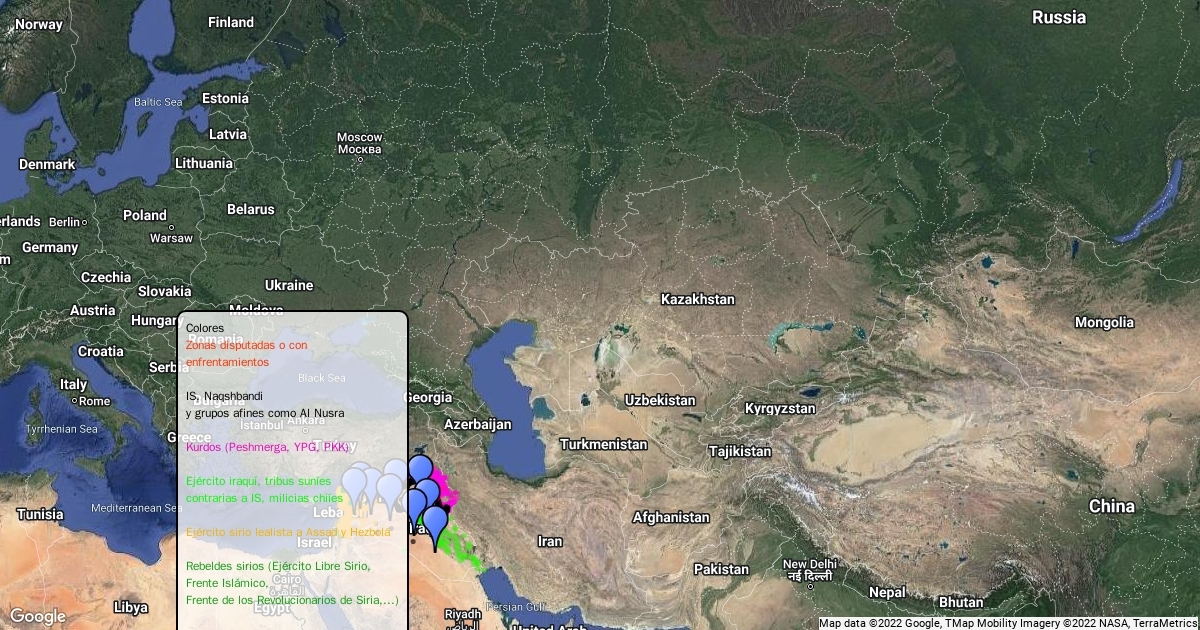The height and width of the screenshot is (630, 1200).
Task: Click the 'Kazakhstan' map label
Action: [697, 299]
